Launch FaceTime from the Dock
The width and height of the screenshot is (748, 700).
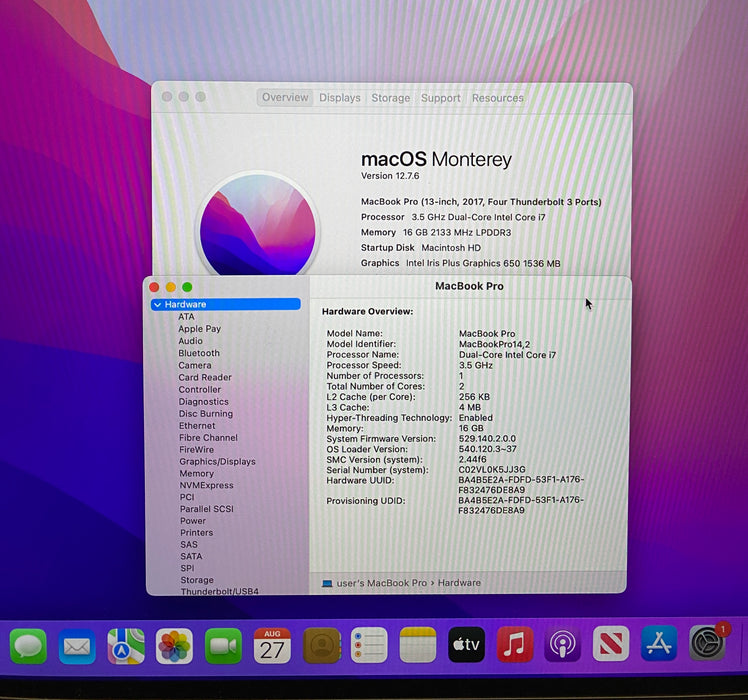223,646
